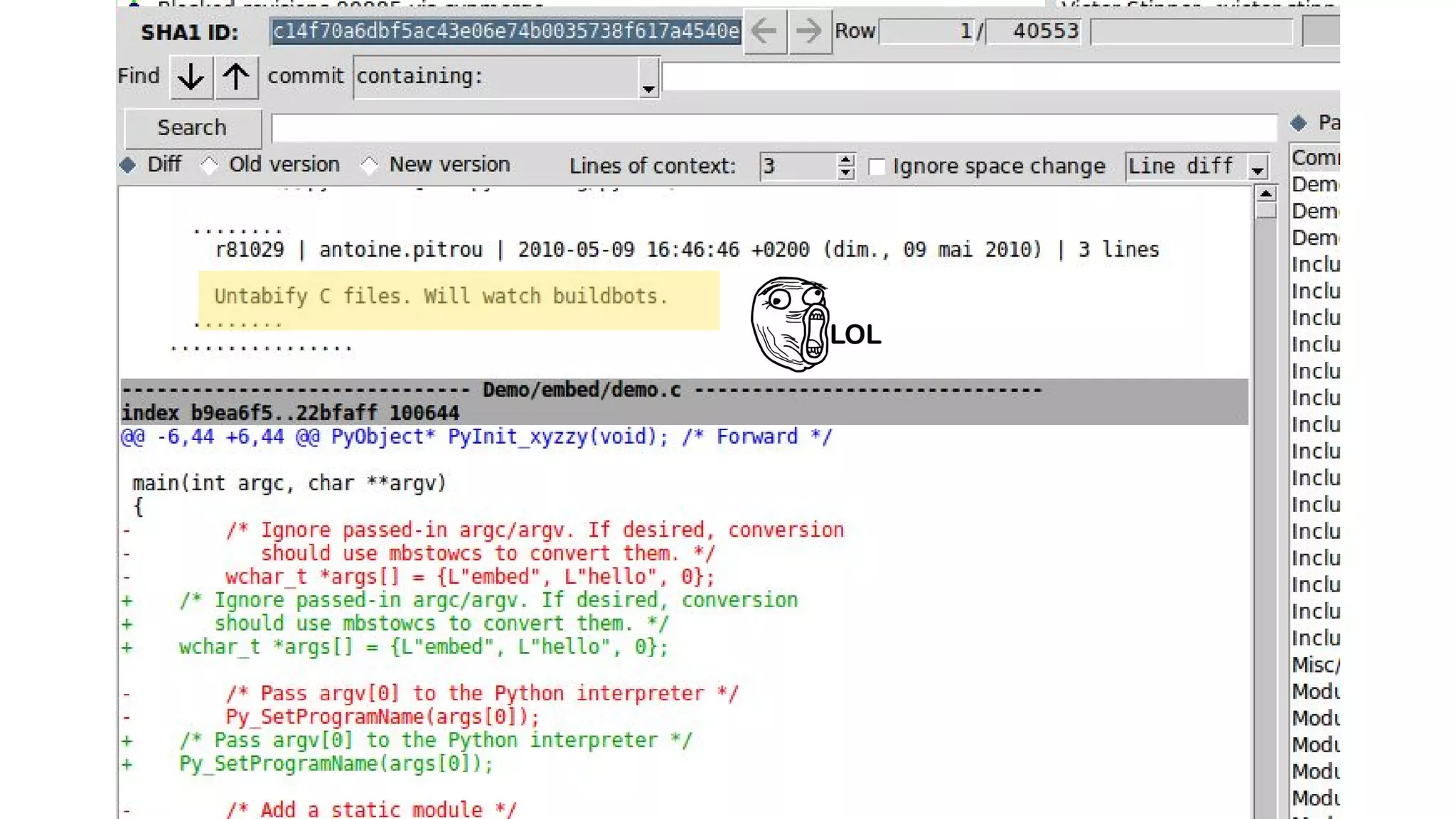Click the SHA1 ID text field
This screenshot has width=1456, height=819.
(505, 31)
